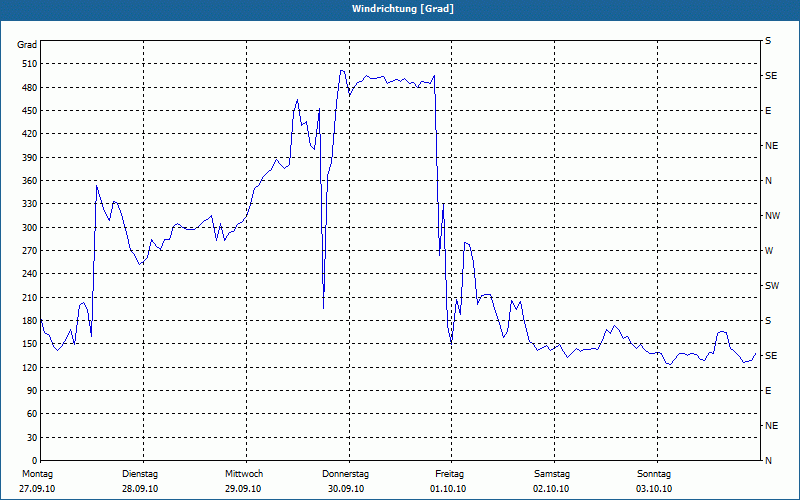Viewport: 800px width, 500px height.
Task: Click the 270 left axis label
Action: pyautogui.click(x=30, y=251)
